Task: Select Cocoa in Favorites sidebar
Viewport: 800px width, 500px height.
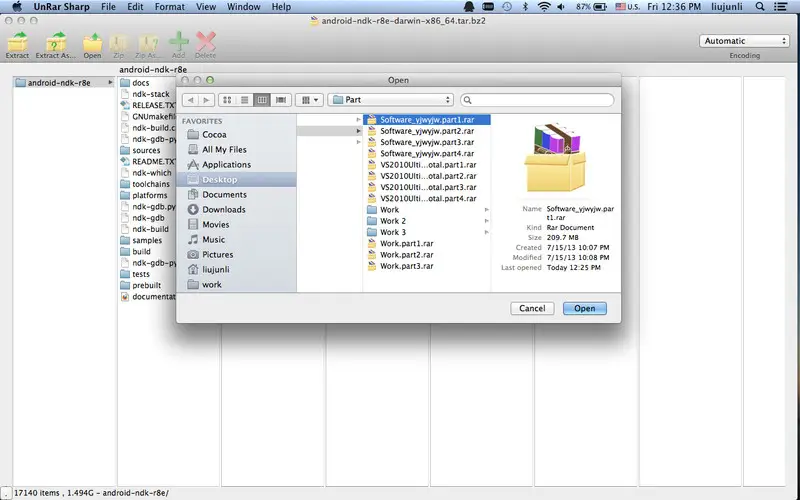Action: pyautogui.click(x=214, y=135)
